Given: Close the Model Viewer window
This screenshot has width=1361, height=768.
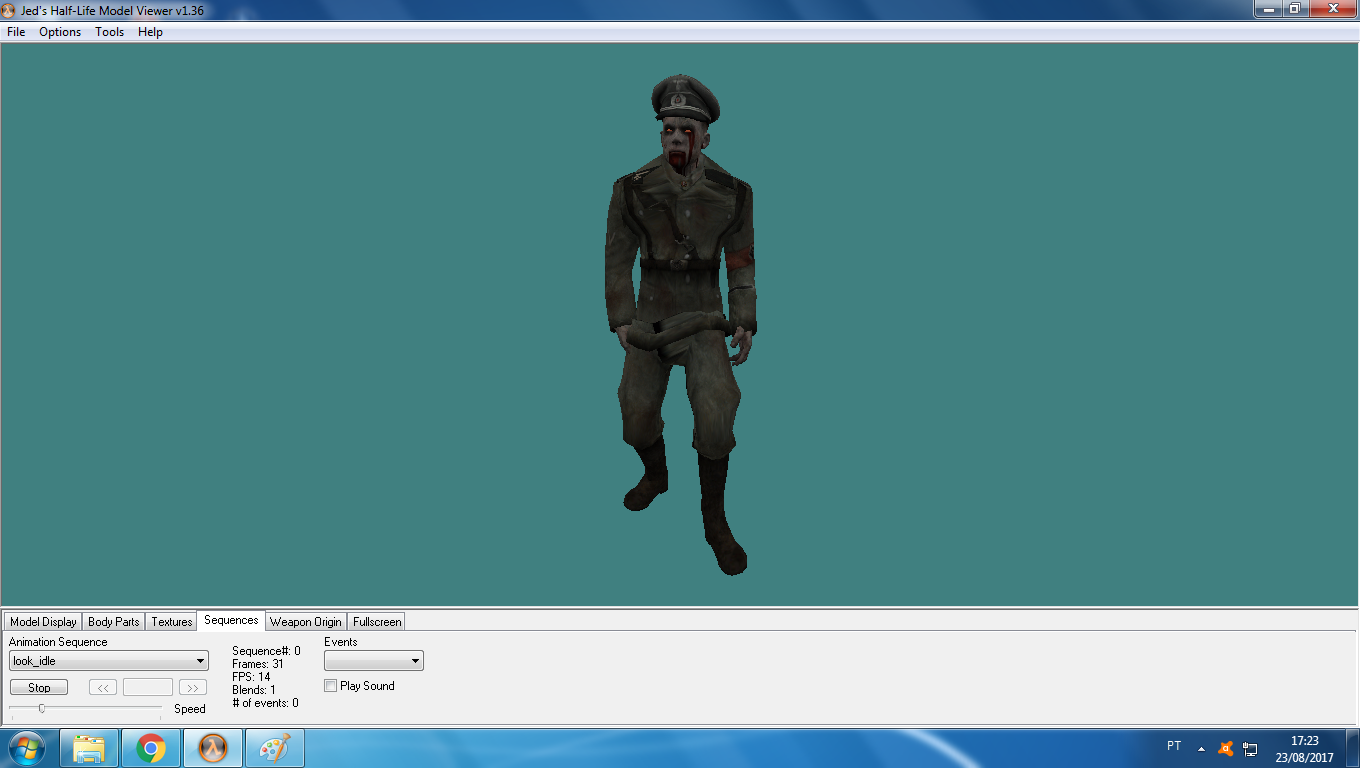Looking at the screenshot, I should (x=1332, y=8).
